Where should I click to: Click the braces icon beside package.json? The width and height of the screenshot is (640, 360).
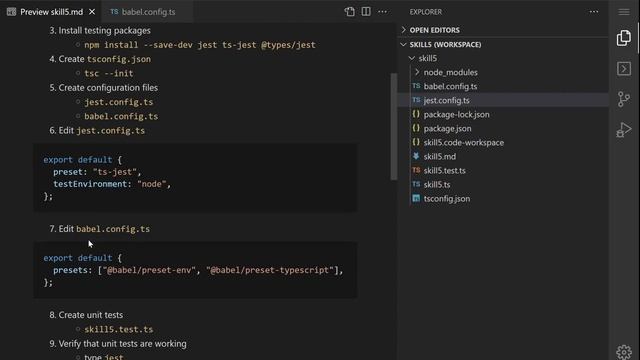click(416, 128)
